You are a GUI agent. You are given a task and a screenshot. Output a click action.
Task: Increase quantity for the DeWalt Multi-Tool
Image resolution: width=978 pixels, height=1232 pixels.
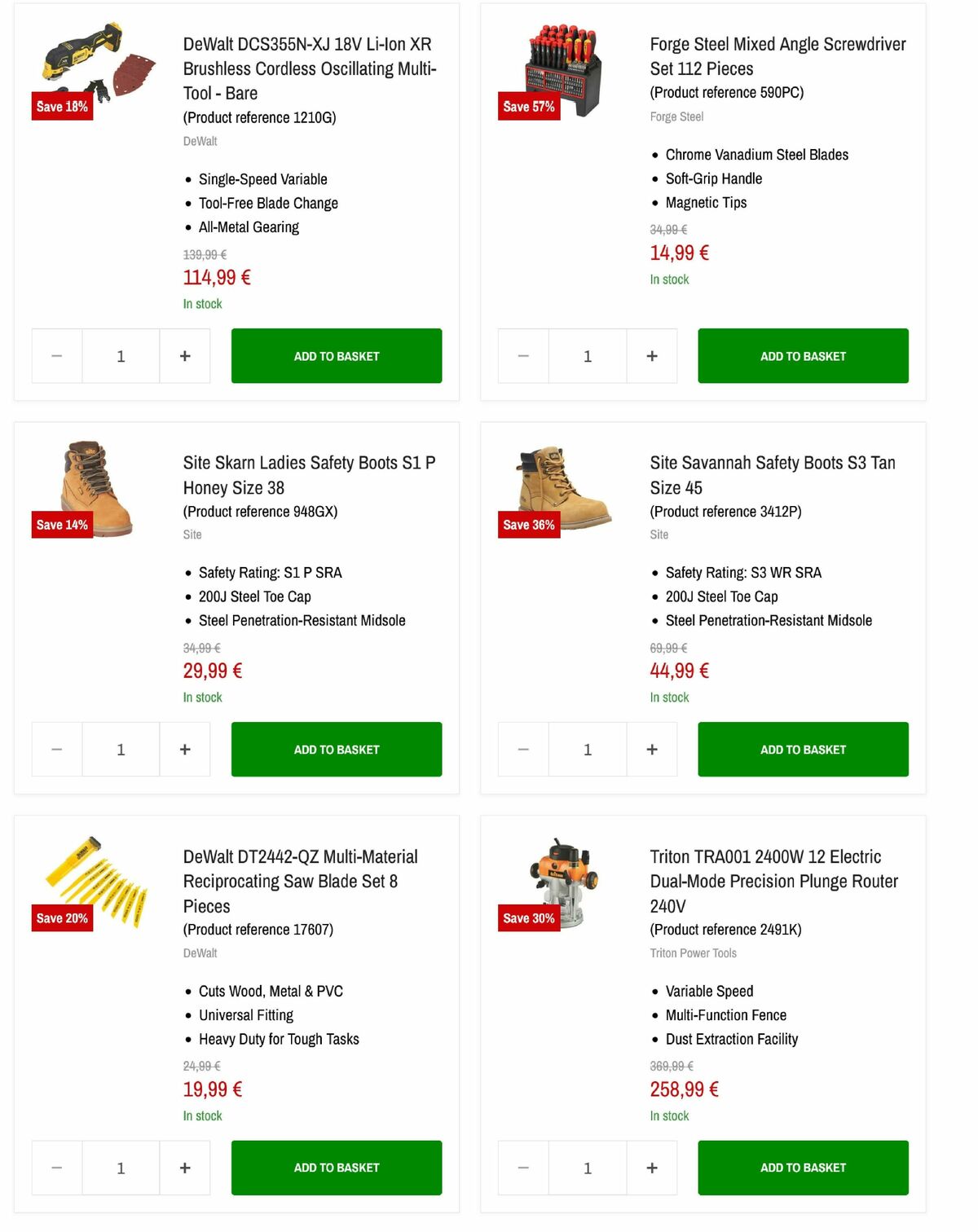point(184,356)
